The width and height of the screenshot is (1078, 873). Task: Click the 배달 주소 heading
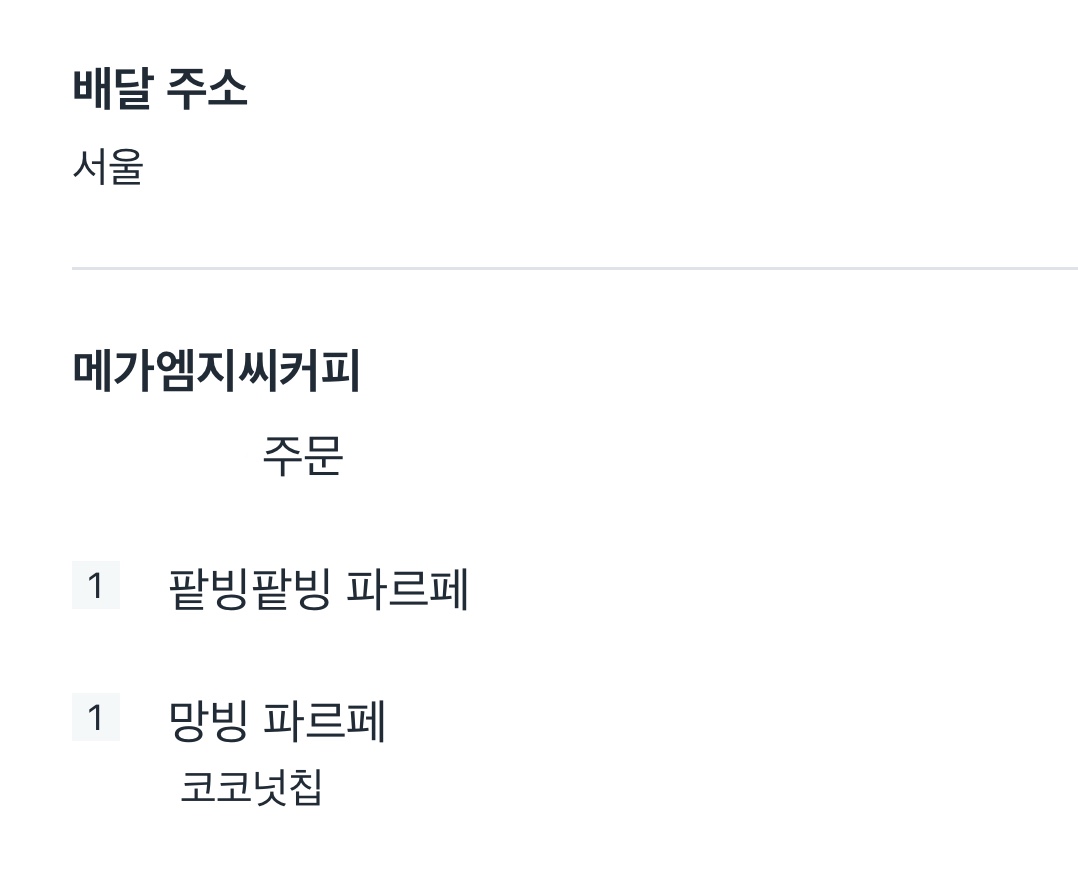160,89
